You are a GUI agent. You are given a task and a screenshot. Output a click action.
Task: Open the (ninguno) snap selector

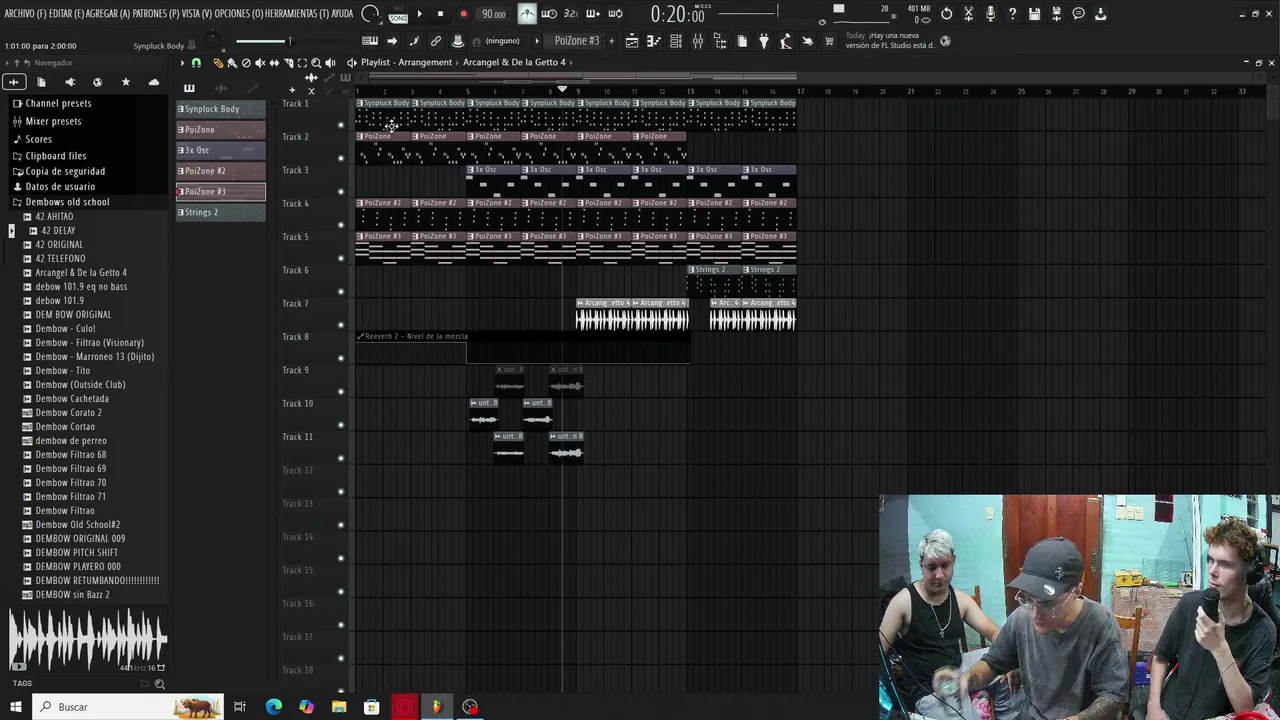pyautogui.click(x=502, y=41)
